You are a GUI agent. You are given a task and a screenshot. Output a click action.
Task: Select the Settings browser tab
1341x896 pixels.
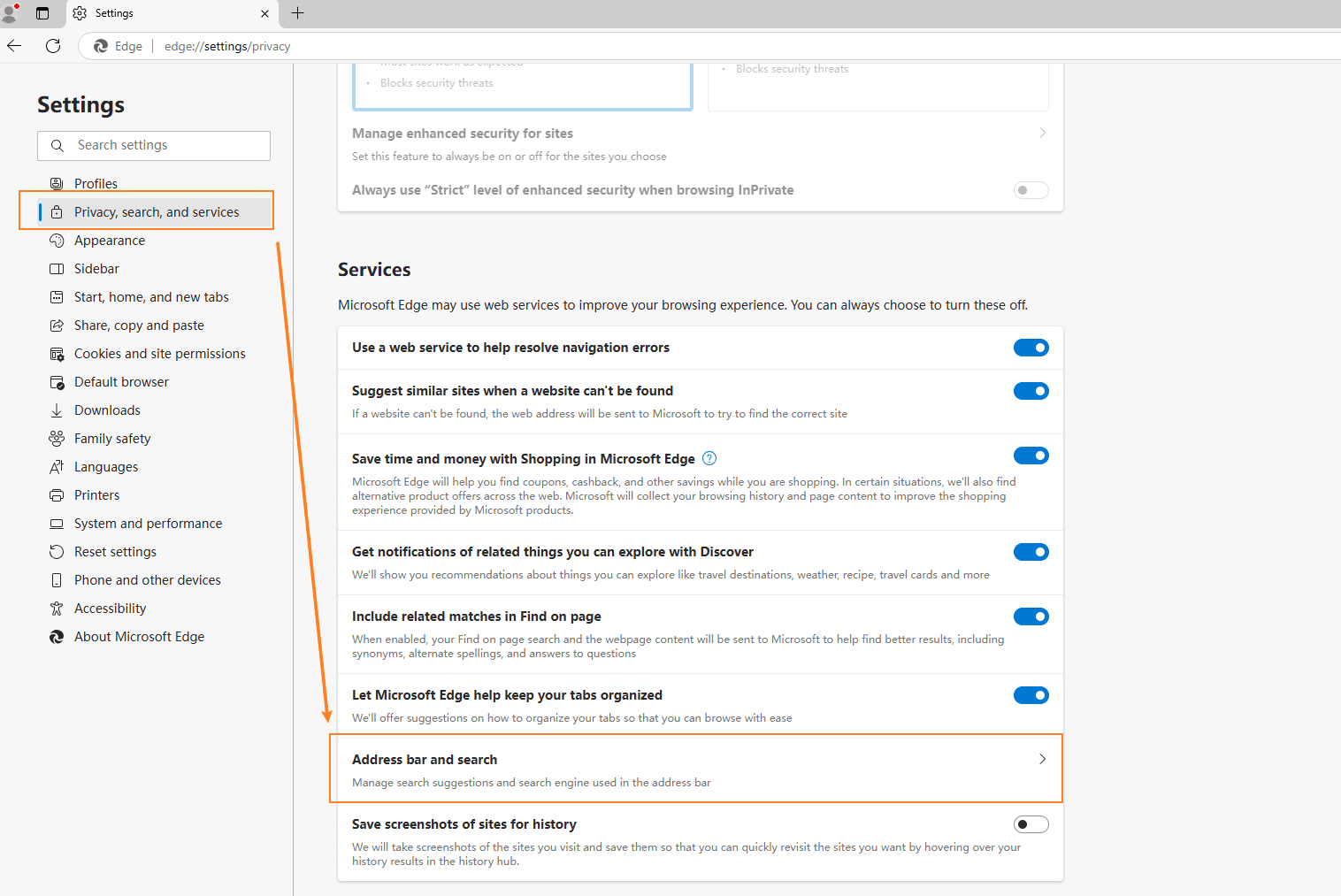[x=172, y=13]
